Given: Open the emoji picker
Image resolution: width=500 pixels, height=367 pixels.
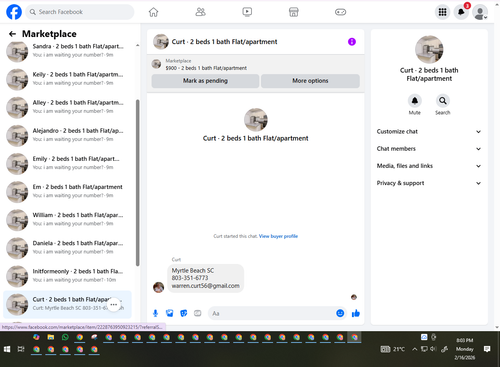Looking at the screenshot, I should coord(340,313).
